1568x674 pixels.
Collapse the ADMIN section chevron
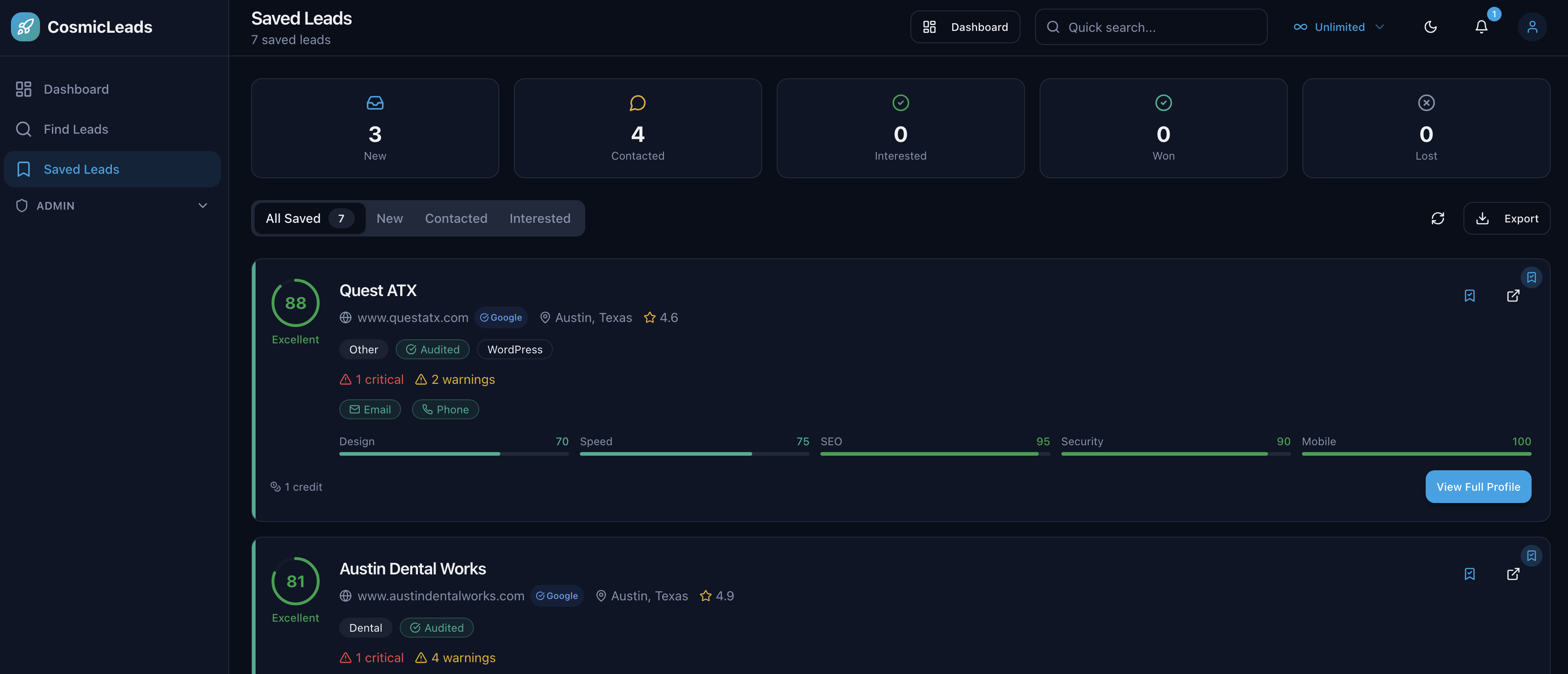[203, 205]
